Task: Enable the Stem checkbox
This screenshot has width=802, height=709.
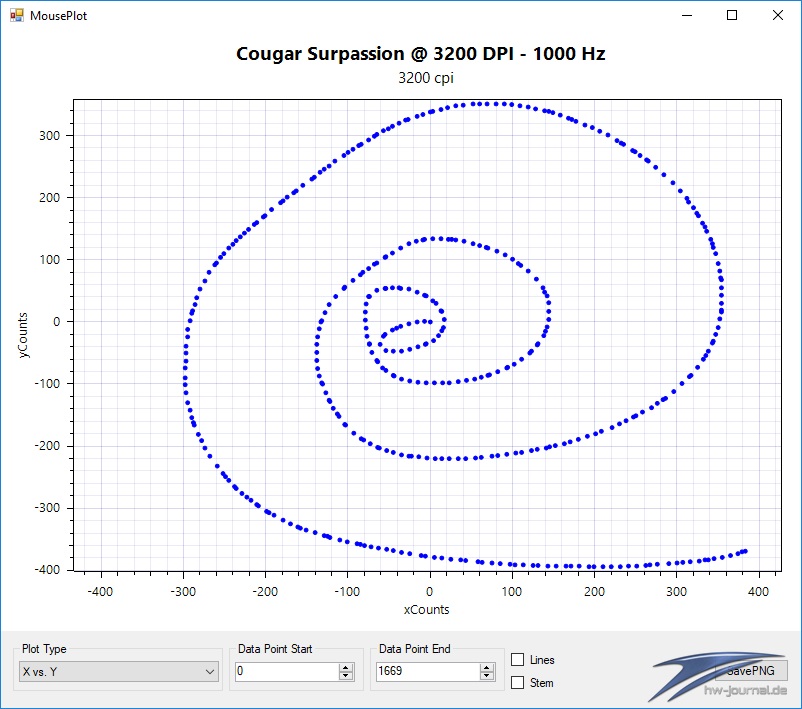Action: pos(518,682)
